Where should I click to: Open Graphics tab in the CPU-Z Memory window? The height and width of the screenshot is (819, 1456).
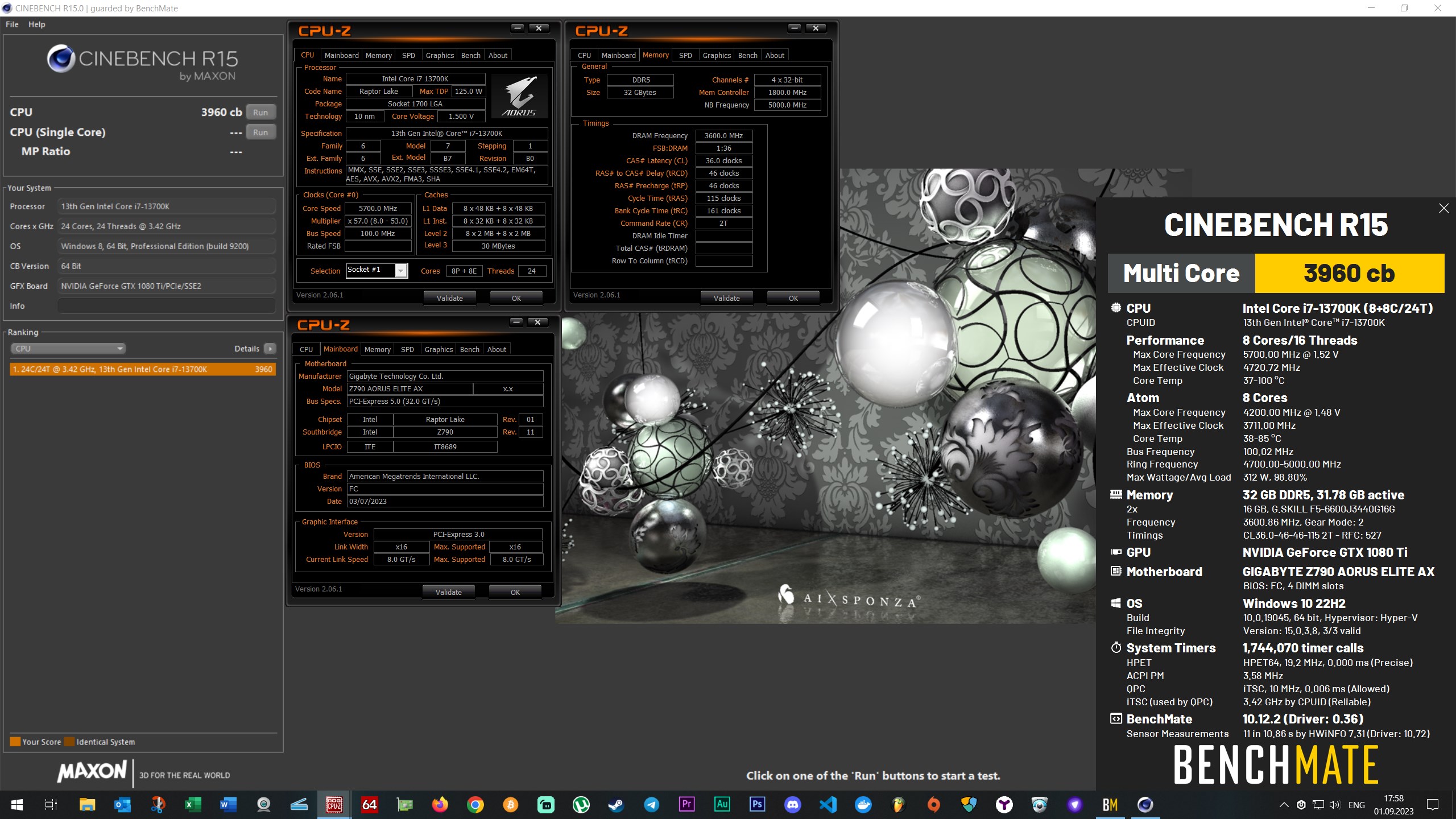[717, 55]
